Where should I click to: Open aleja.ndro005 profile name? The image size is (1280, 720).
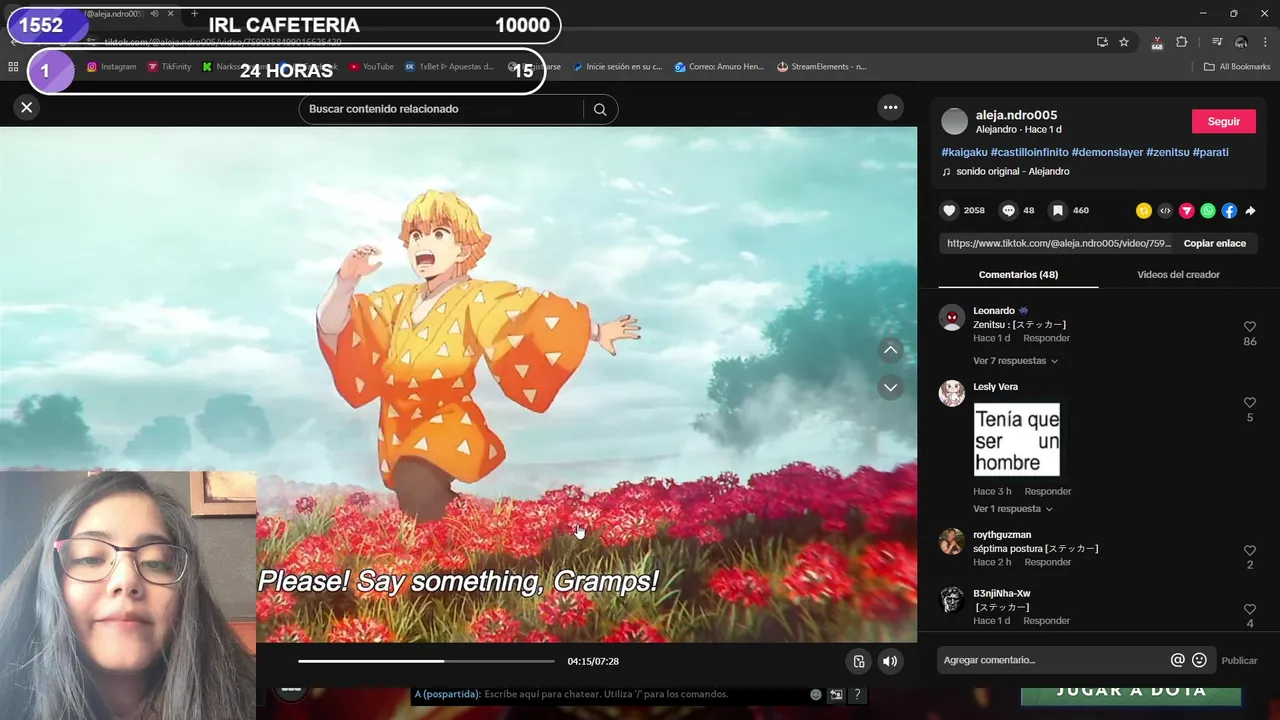(x=1016, y=115)
